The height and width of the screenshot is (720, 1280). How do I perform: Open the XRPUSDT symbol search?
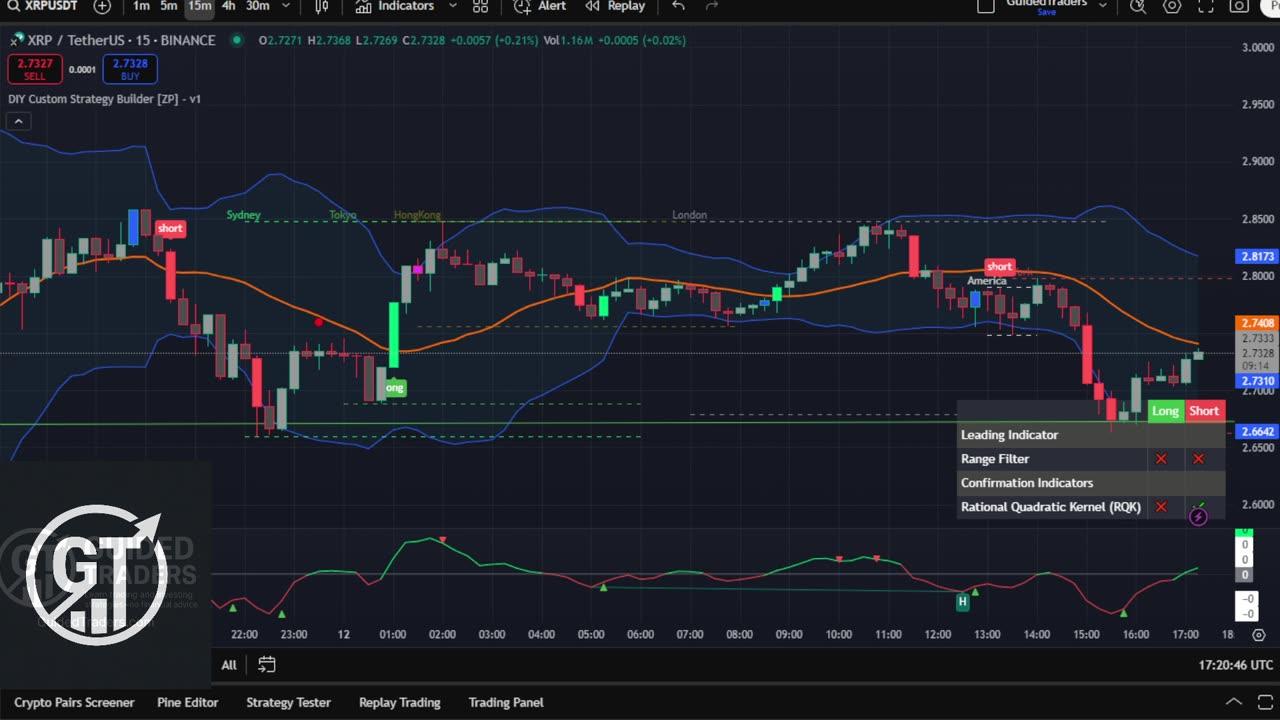tap(43, 6)
